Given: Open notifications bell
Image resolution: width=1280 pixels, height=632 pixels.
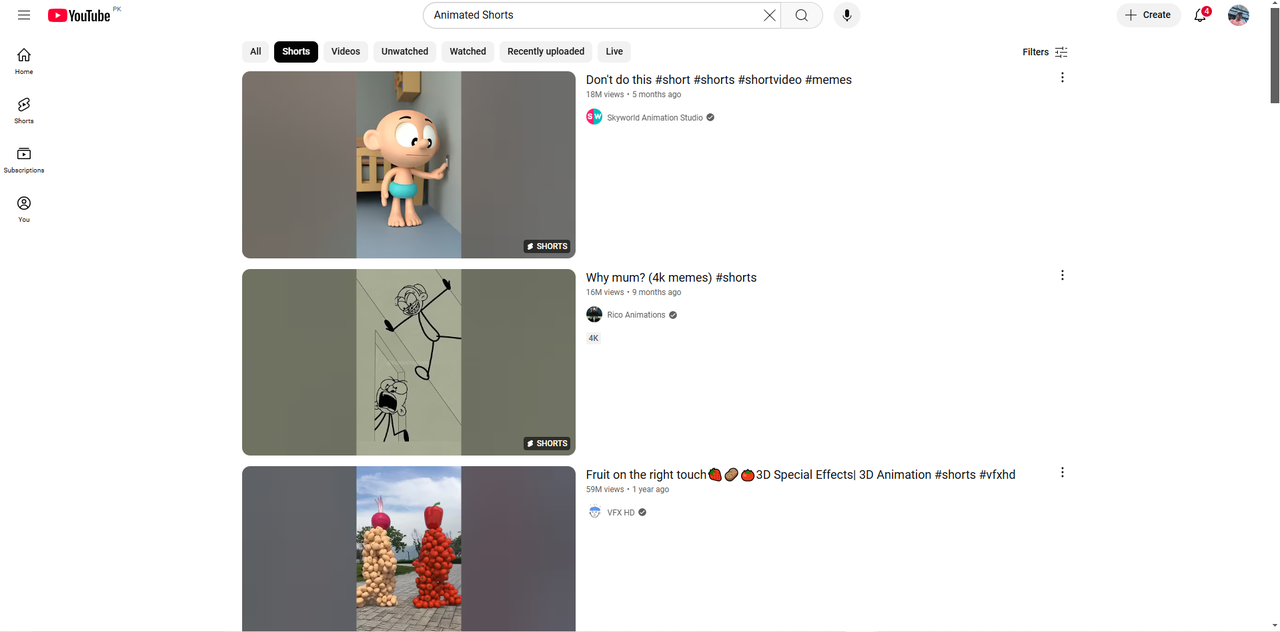Looking at the screenshot, I should tap(1201, 15).
